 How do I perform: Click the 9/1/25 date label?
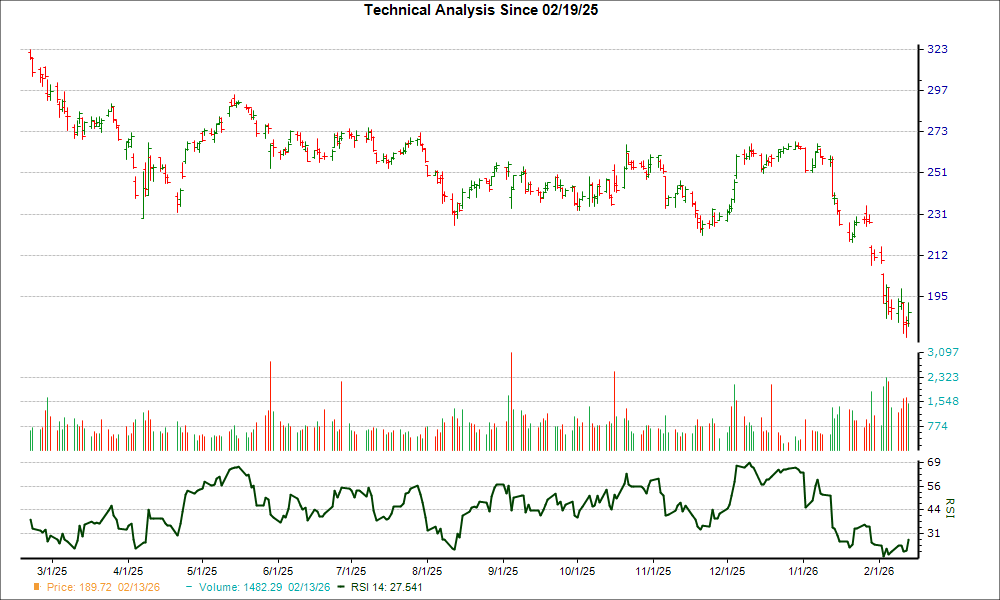tap(503, 570)
